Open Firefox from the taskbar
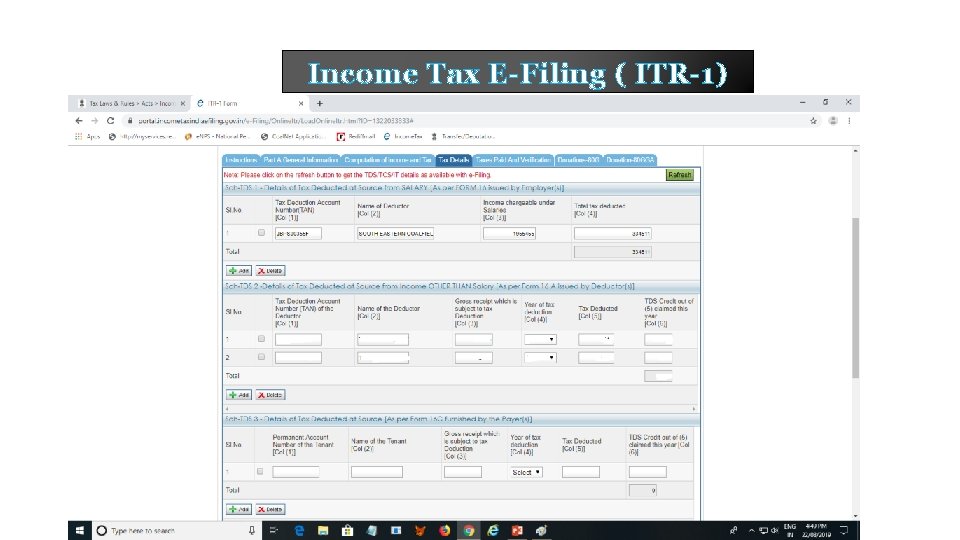 point(444,530)
